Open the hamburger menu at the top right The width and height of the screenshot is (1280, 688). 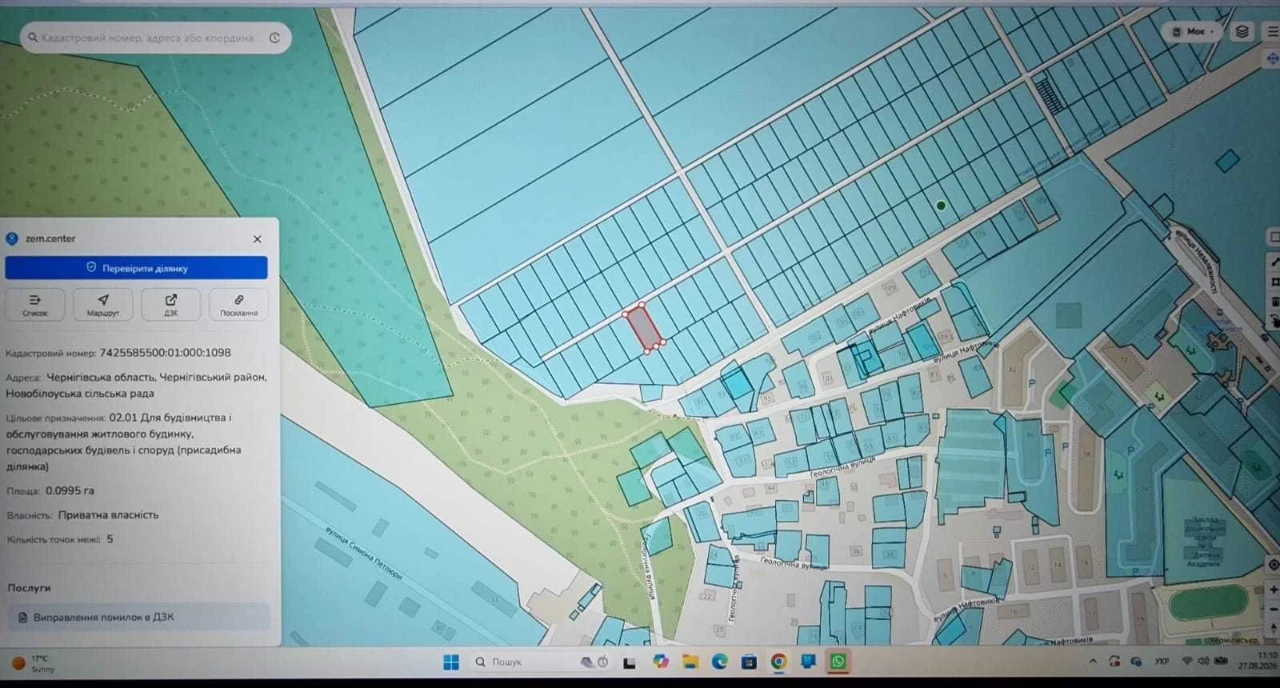point(1272,31)
